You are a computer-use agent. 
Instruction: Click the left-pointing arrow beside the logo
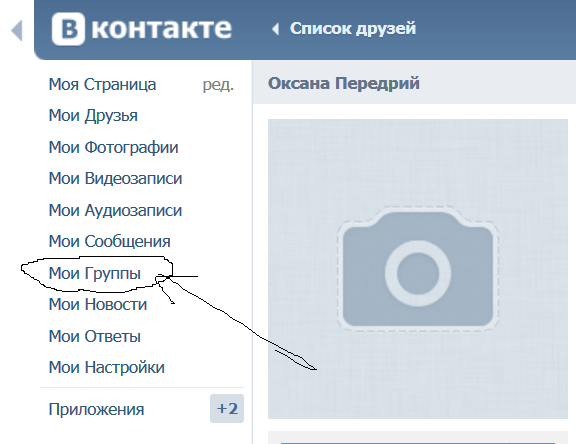pyautogui.click(x=17, y=30)
